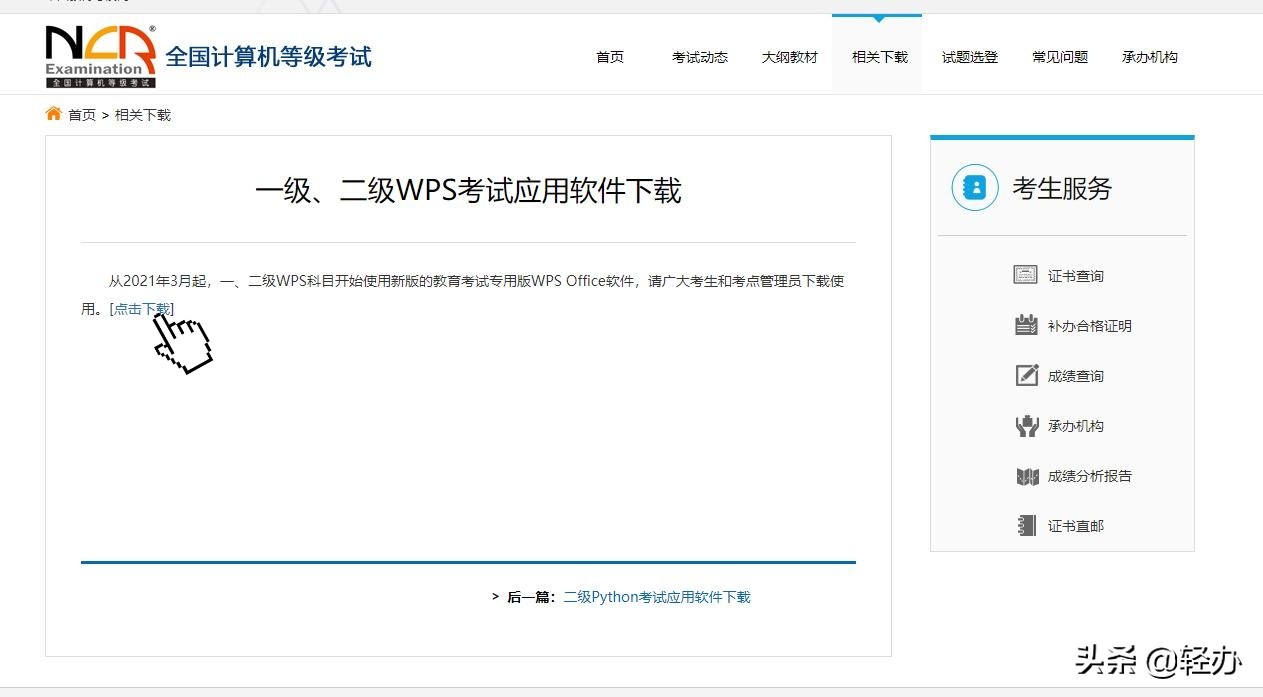Click 相关下载 in the breadcrumb
The height and width of the screenshot is (697, 1263).
143,115
